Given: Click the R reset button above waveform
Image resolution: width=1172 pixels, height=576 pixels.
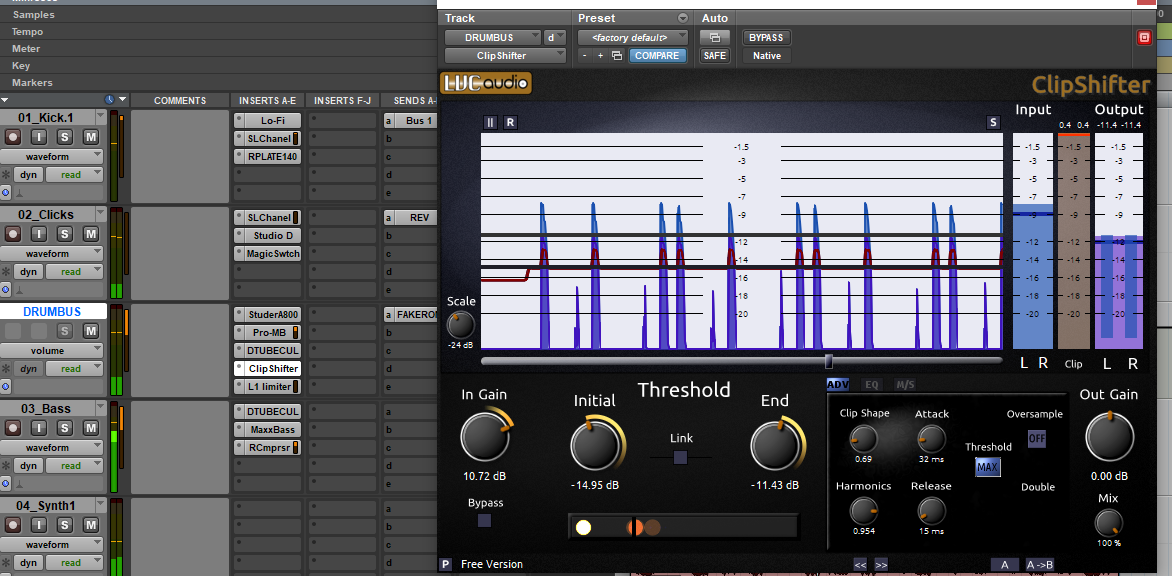Looking at the screenshot, I should pos(510,123).
